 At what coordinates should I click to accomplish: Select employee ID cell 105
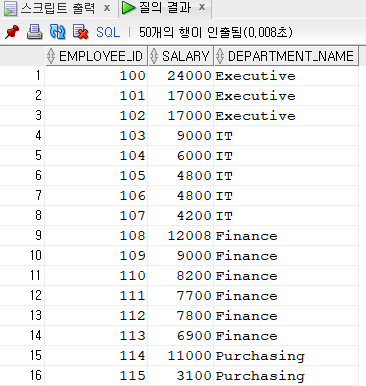(96, 176)
